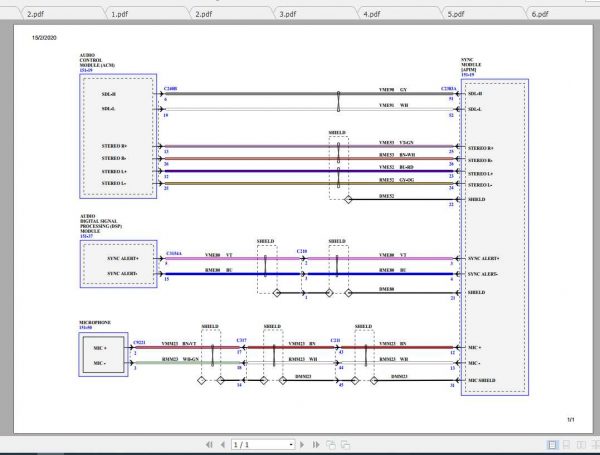Click the SYNC ALERT+ label in DSP box

(x=123, y=259)
